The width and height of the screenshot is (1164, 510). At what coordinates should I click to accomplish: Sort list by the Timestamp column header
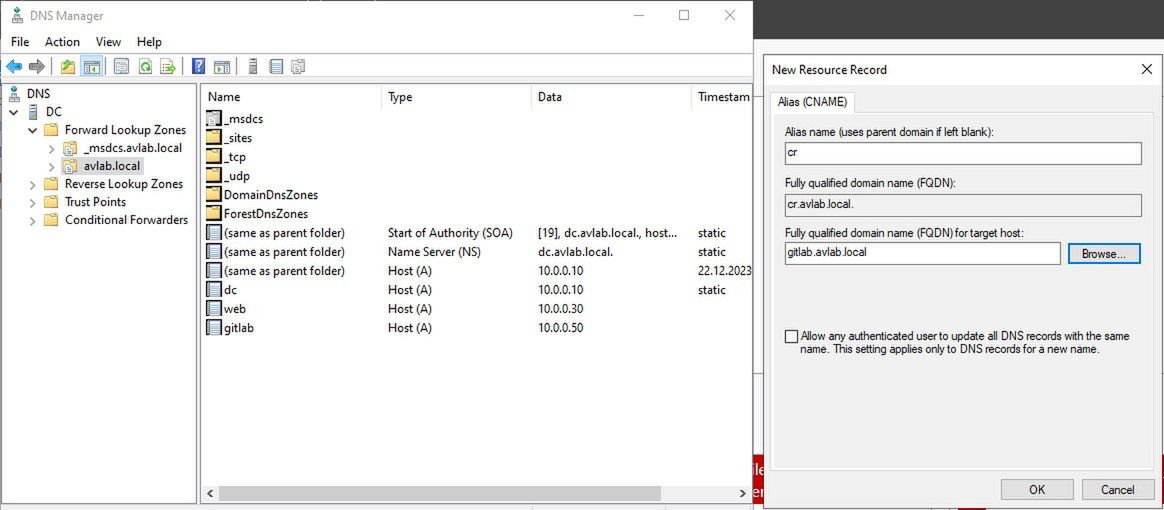pyautogui.click(x=723, y=97)
